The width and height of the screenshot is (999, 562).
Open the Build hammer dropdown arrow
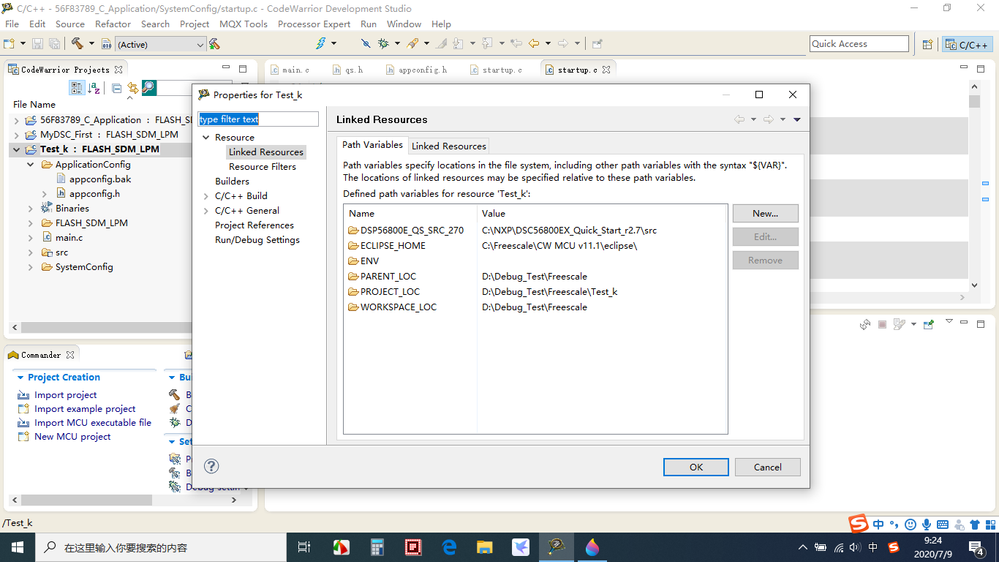[91, 43]
